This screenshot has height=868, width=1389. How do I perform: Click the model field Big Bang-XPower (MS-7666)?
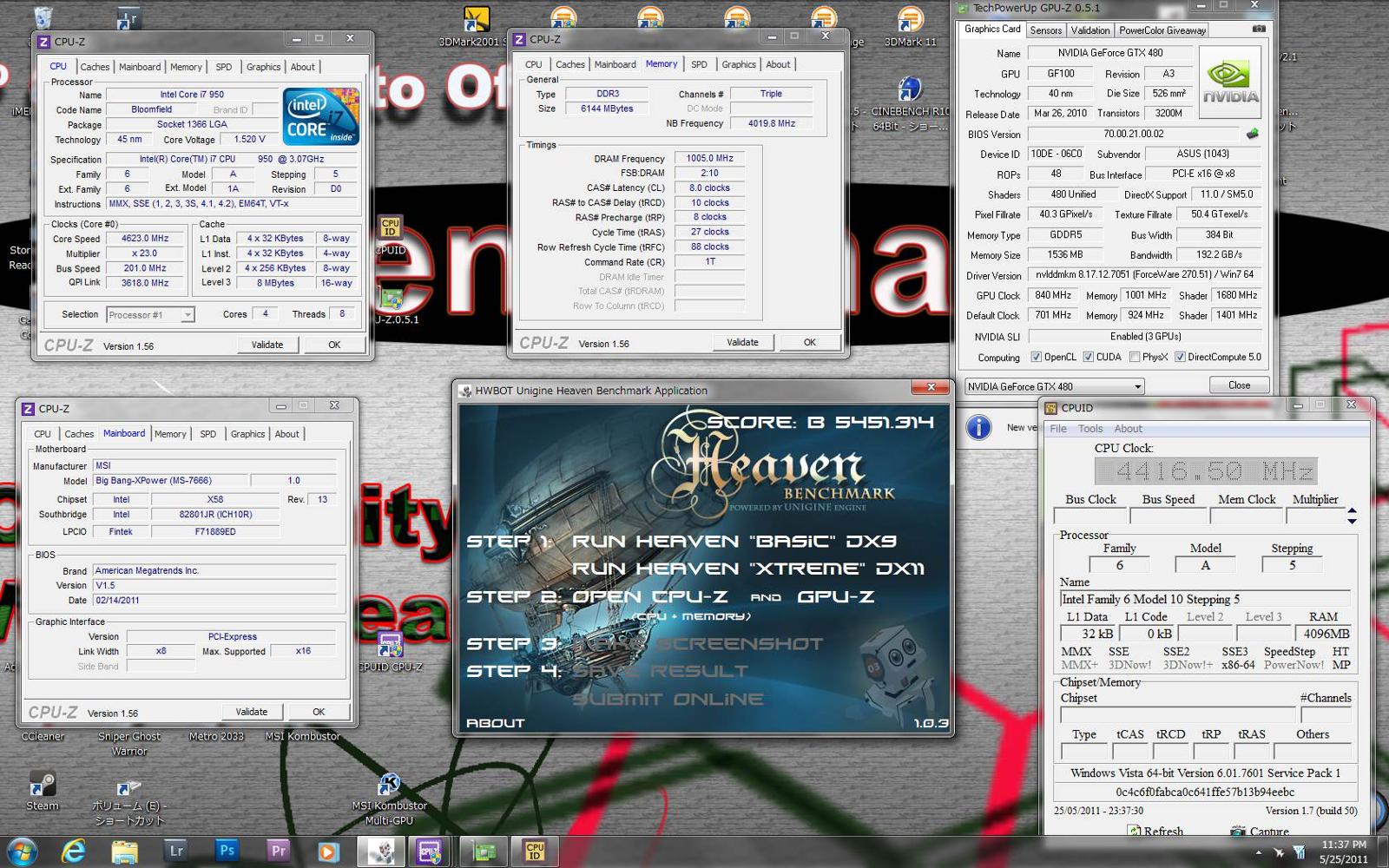(x=170, y=480)
